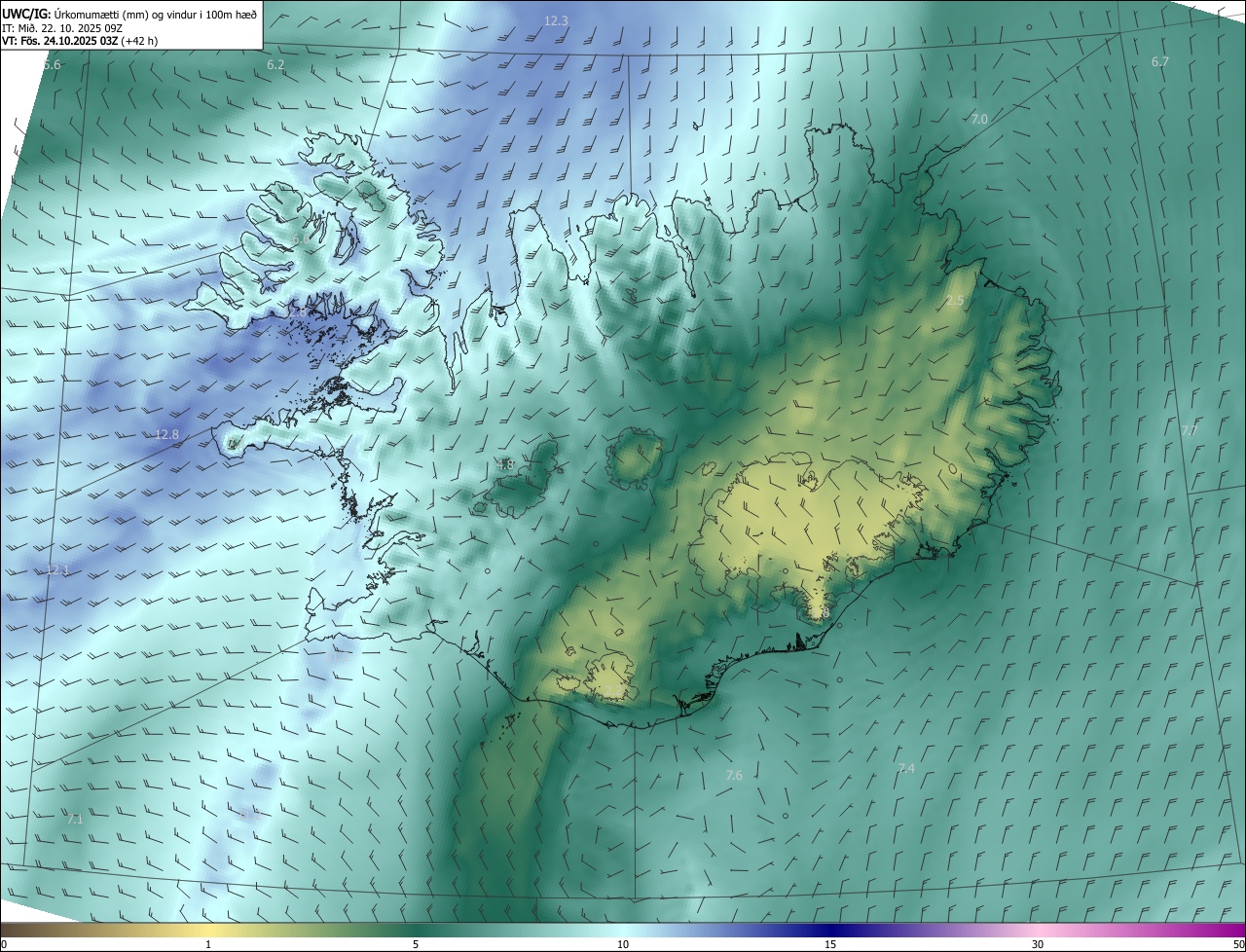The image size is (1246, 952).
Task: Click the 6.6 value label on the map
Action: tap(300, 238)
